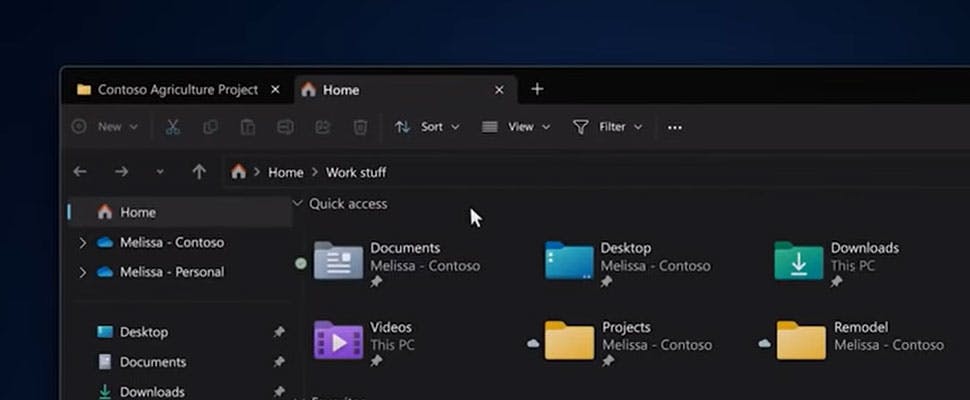Viewport: 970px width, 400px height.
Task: Click pin icon under Documents tile
Action: point(376,282)
